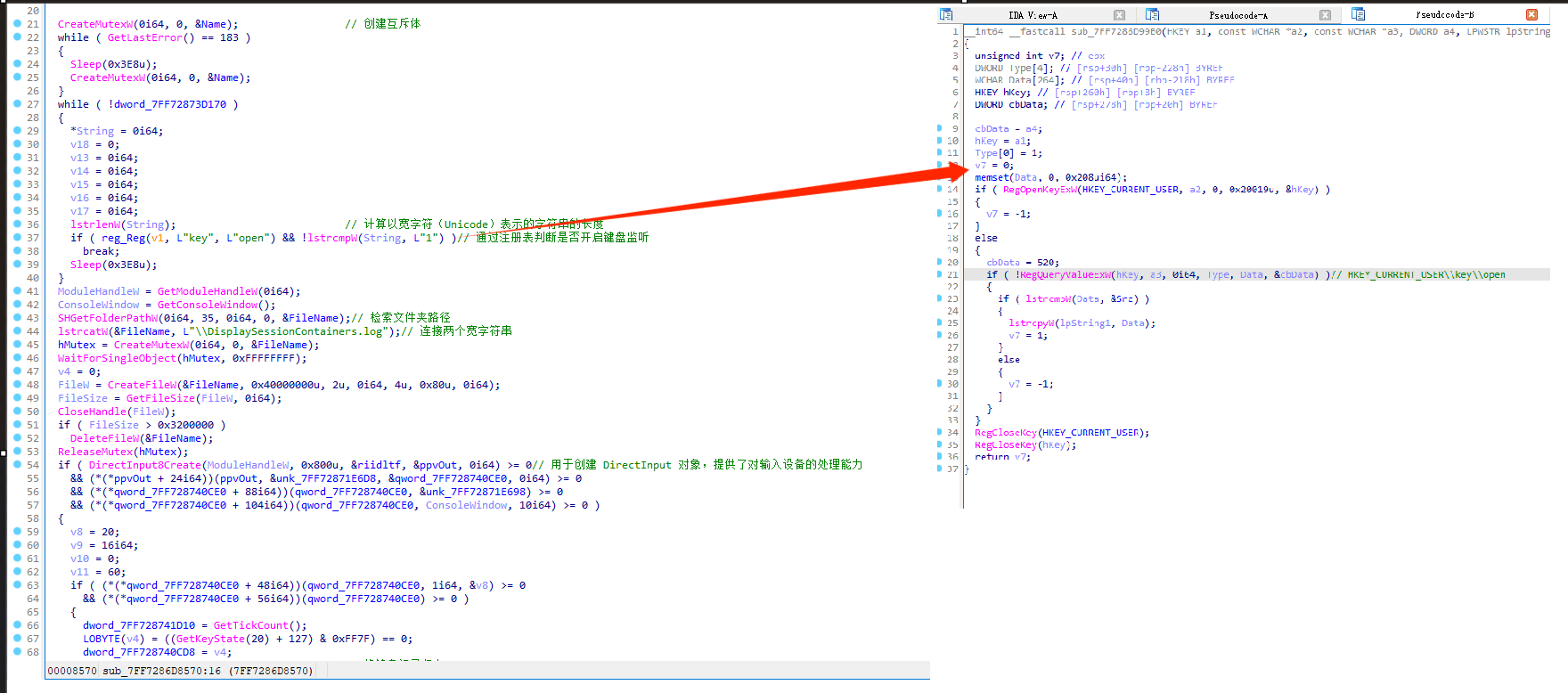This screenshot has height=693, width=1568.
Task: Switch to the Pseudocode-A tab
Action: click(1237, 15)
